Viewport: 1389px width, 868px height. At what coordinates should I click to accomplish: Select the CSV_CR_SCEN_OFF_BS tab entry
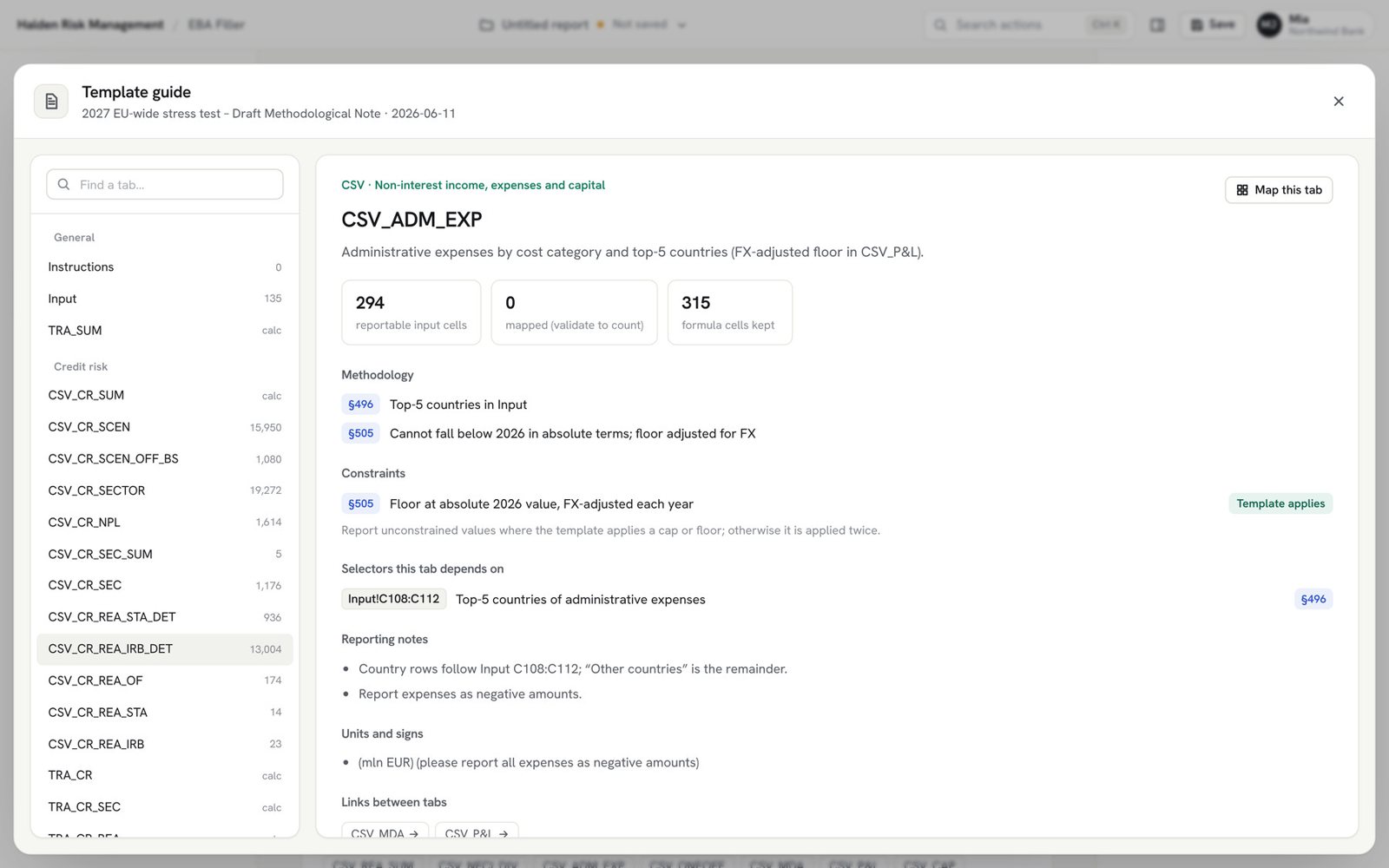pos(165,458)
